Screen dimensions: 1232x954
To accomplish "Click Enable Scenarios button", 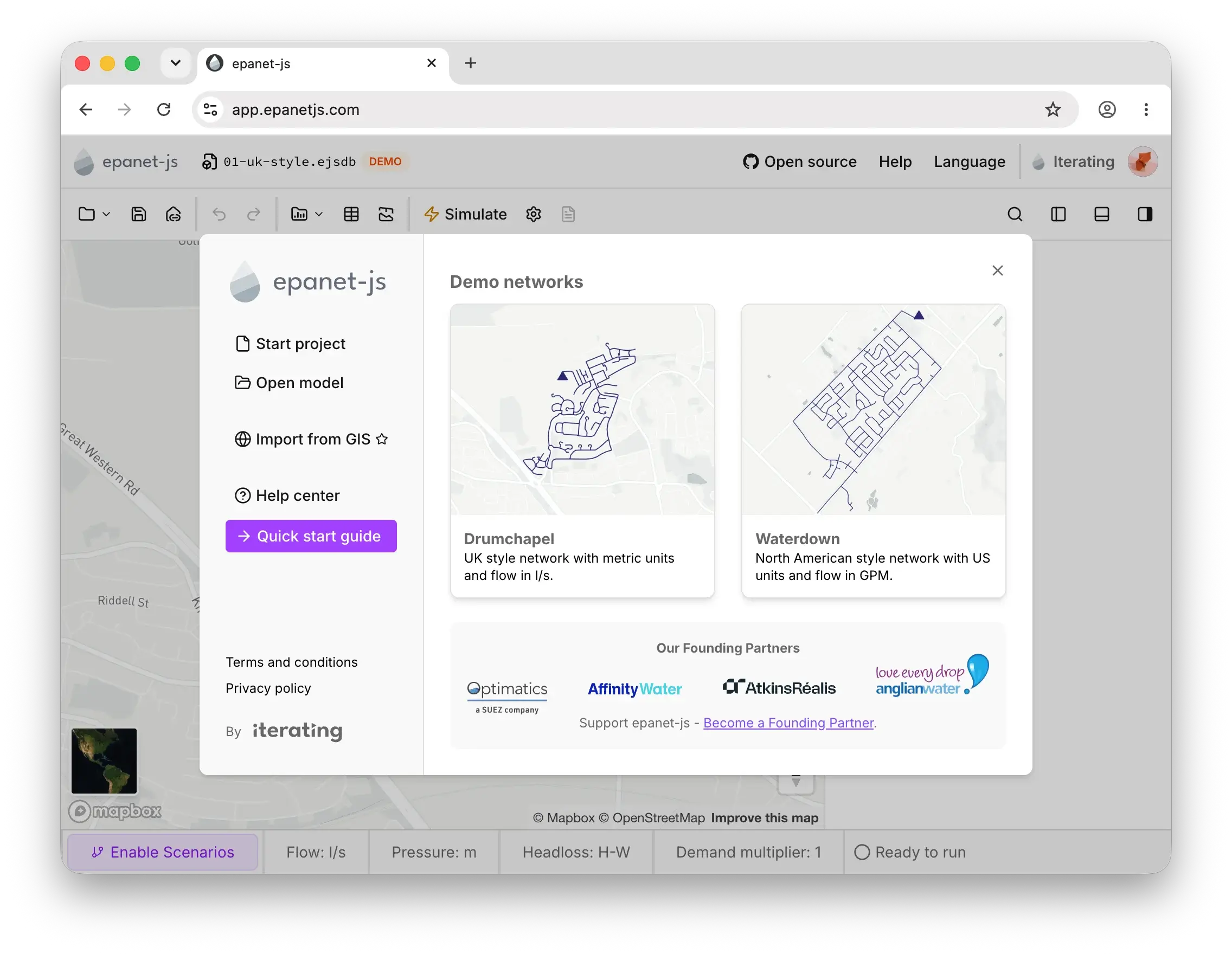I will [x=163, y=852].
